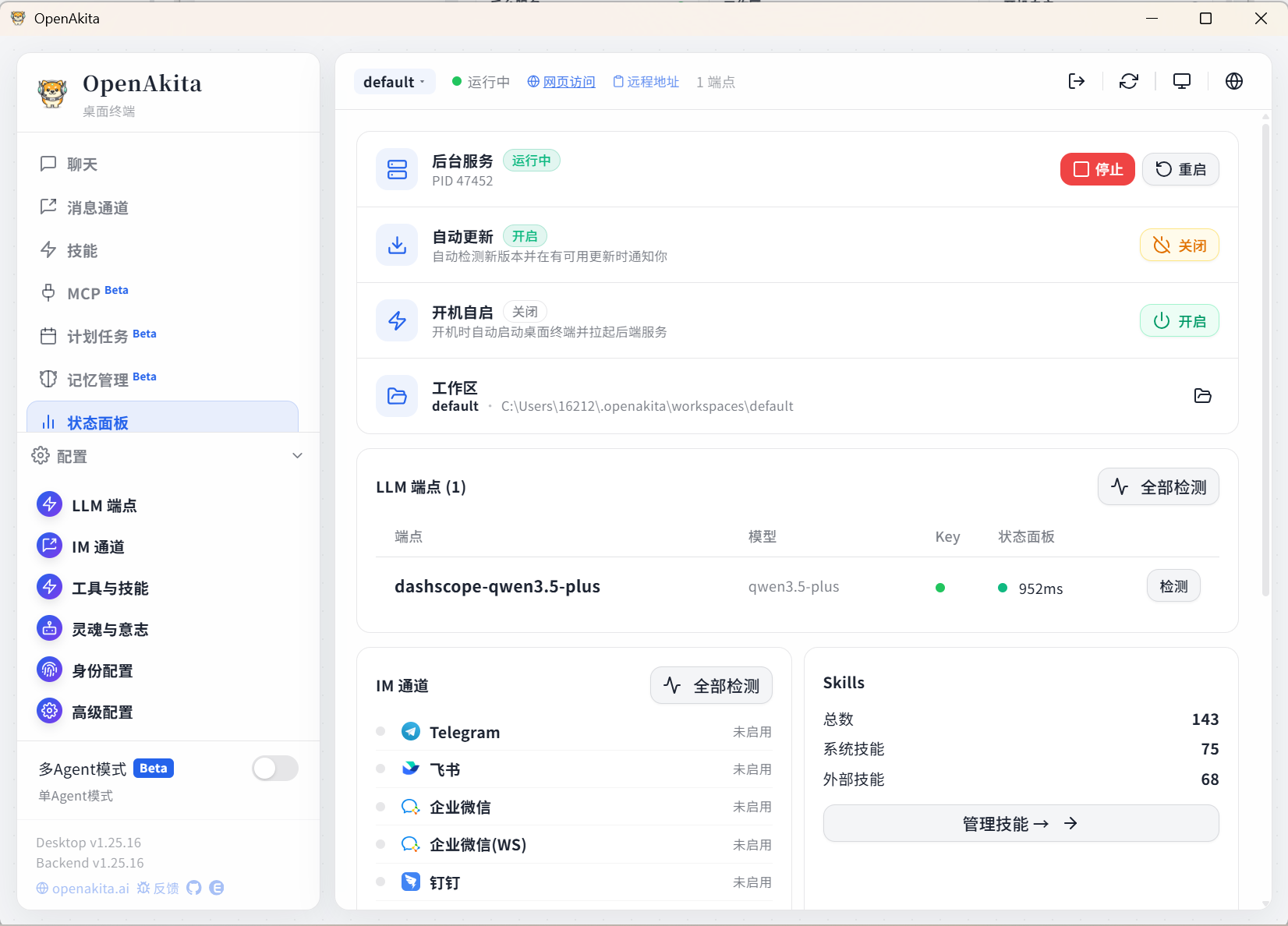Click 检测 for dashscope-qwen3.5-plus
Screen dimensions: 1288x926
(x=1173, y=586)
